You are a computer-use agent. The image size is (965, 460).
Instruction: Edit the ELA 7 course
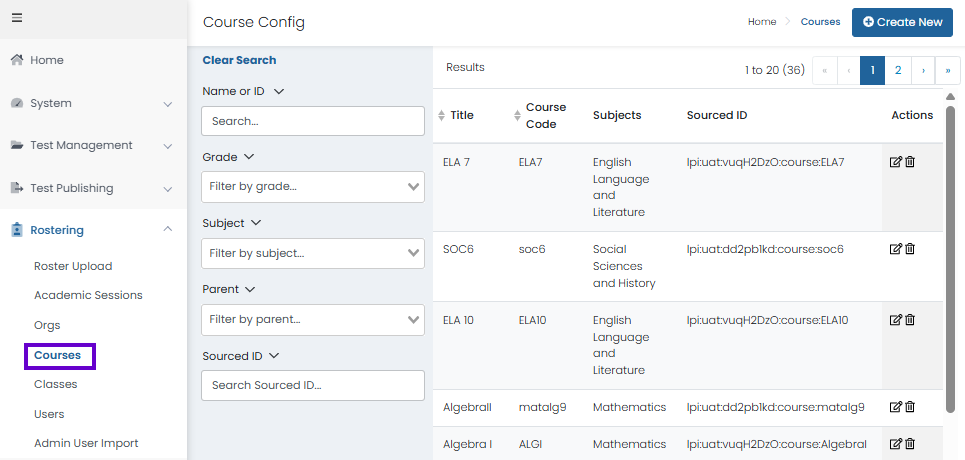[896, 162]
